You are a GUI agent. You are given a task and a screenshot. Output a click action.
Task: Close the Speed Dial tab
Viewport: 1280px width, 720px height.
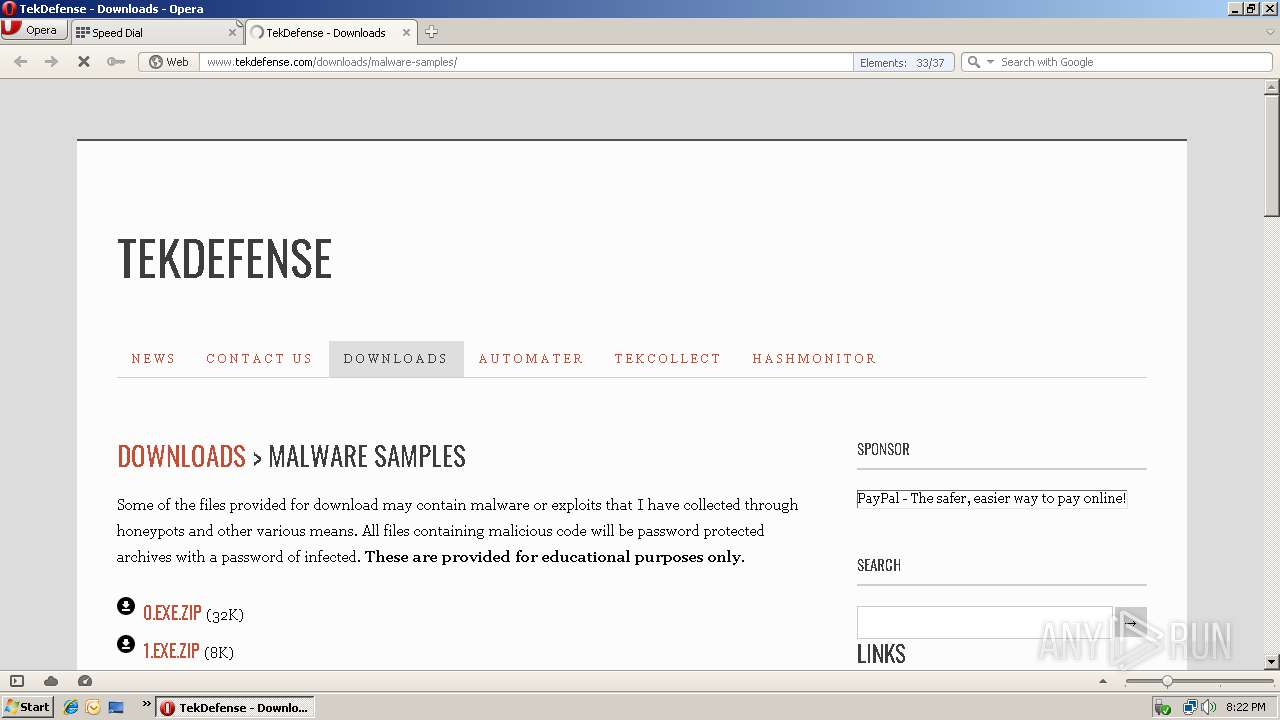(232, 32)
